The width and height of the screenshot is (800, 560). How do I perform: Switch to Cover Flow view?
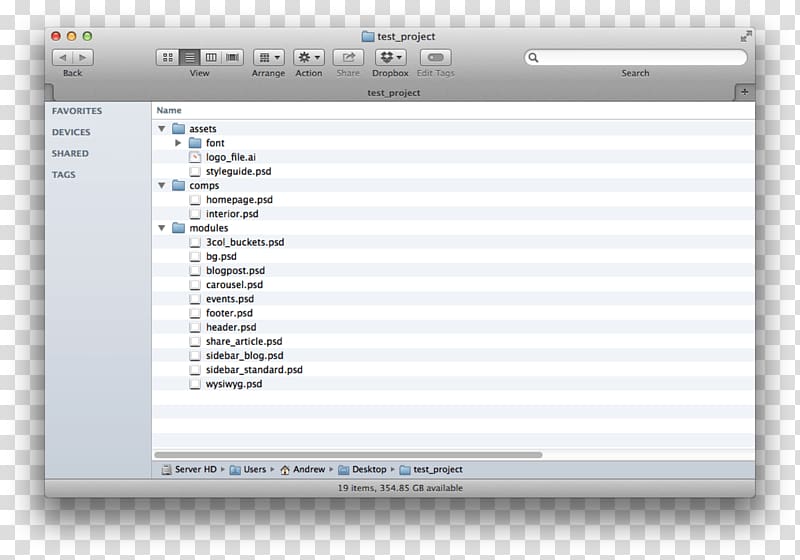click(233, 58)
